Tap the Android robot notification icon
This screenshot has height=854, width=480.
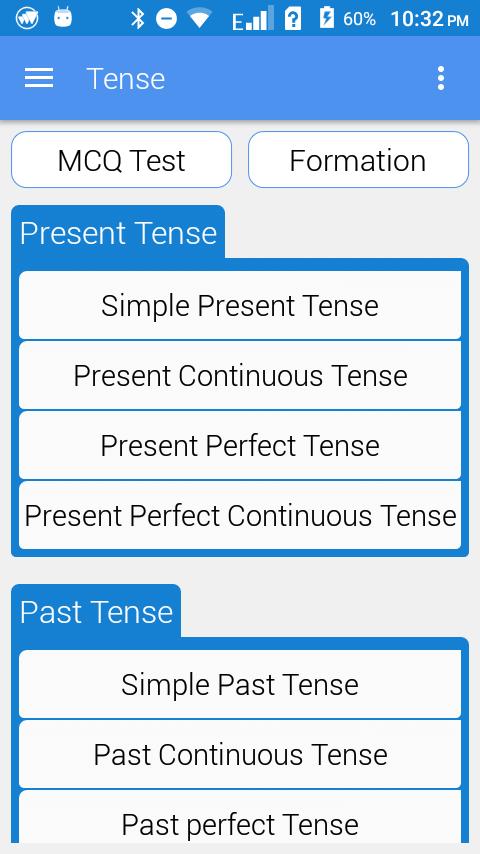pos(63,19)
